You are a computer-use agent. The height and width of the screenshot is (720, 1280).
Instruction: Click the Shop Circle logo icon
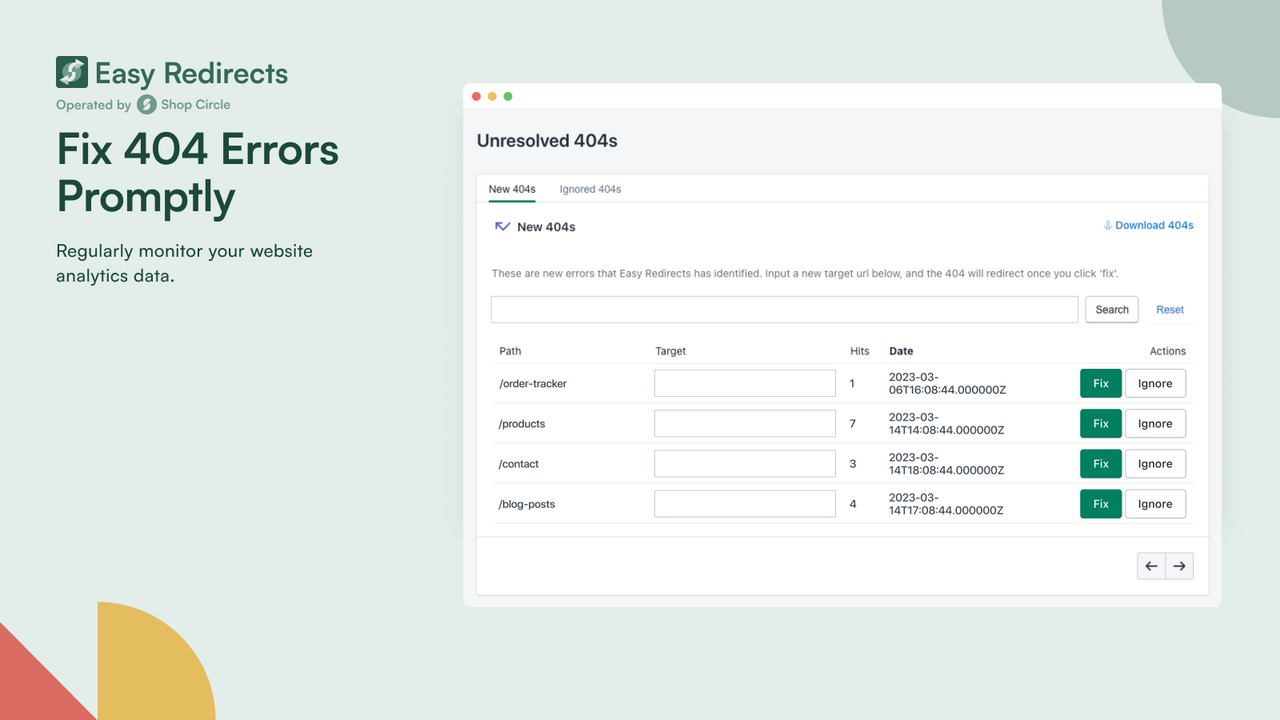[x=146, y=104]
